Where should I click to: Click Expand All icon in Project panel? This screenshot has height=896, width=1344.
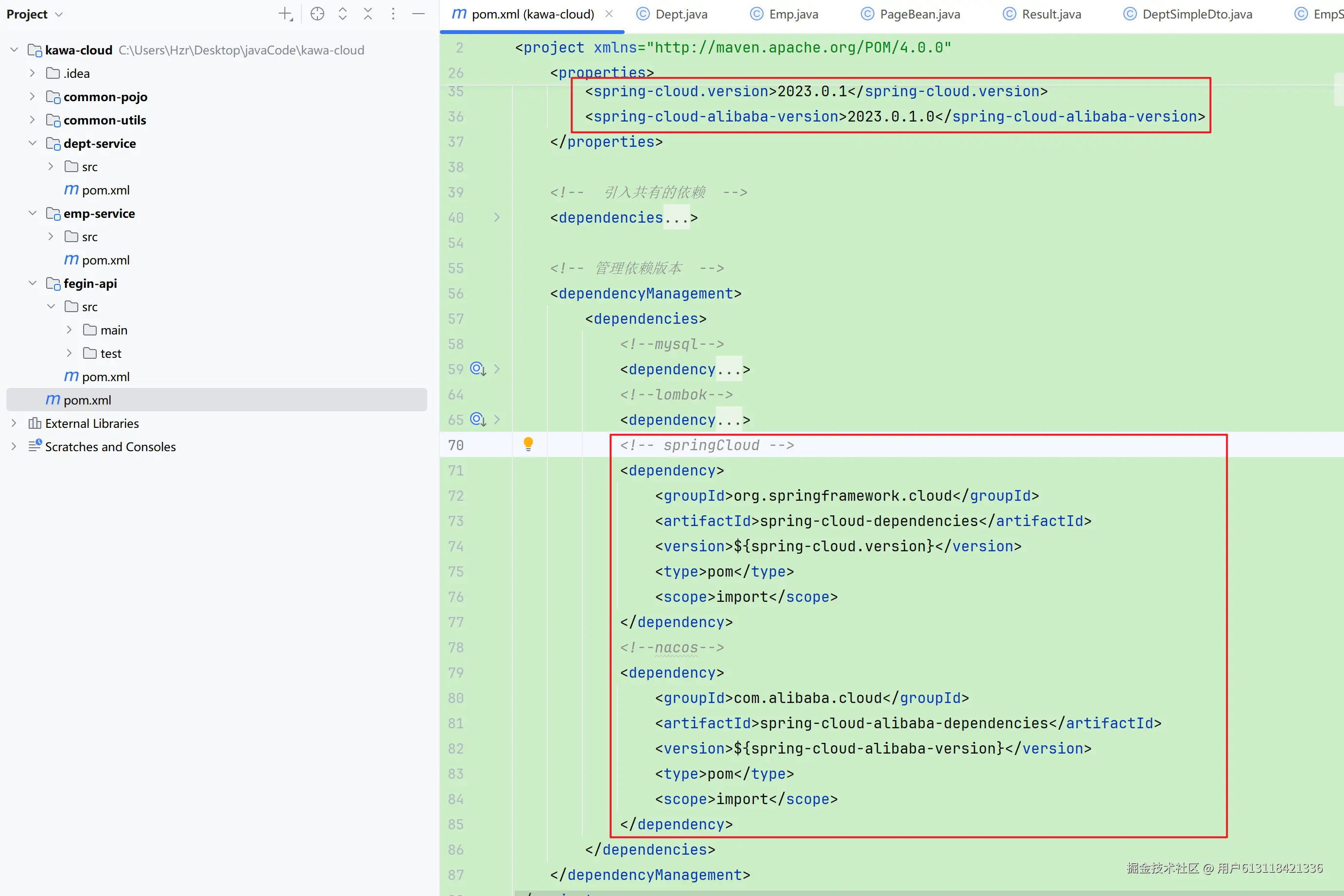click(343, 14)
